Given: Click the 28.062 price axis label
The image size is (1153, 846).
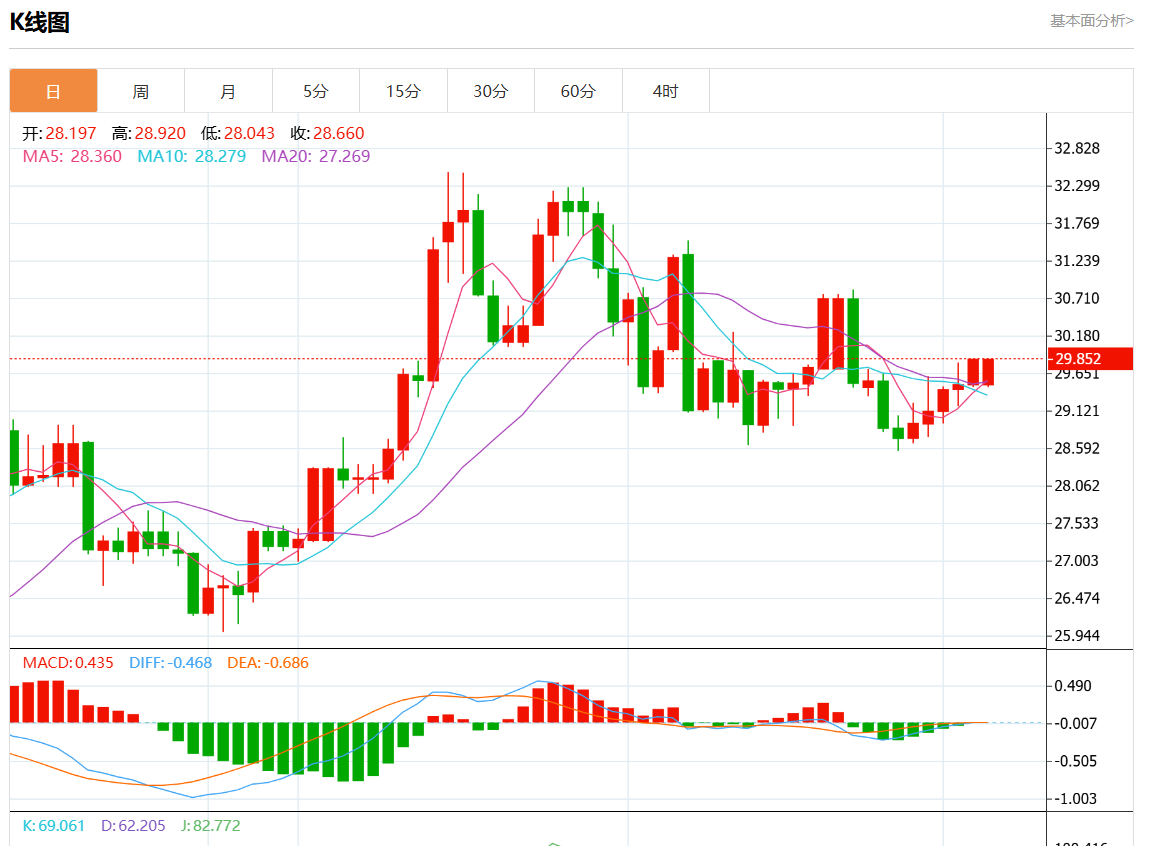Looking at the screenshot, I should pyautogui.click(x=1077, y=486).
